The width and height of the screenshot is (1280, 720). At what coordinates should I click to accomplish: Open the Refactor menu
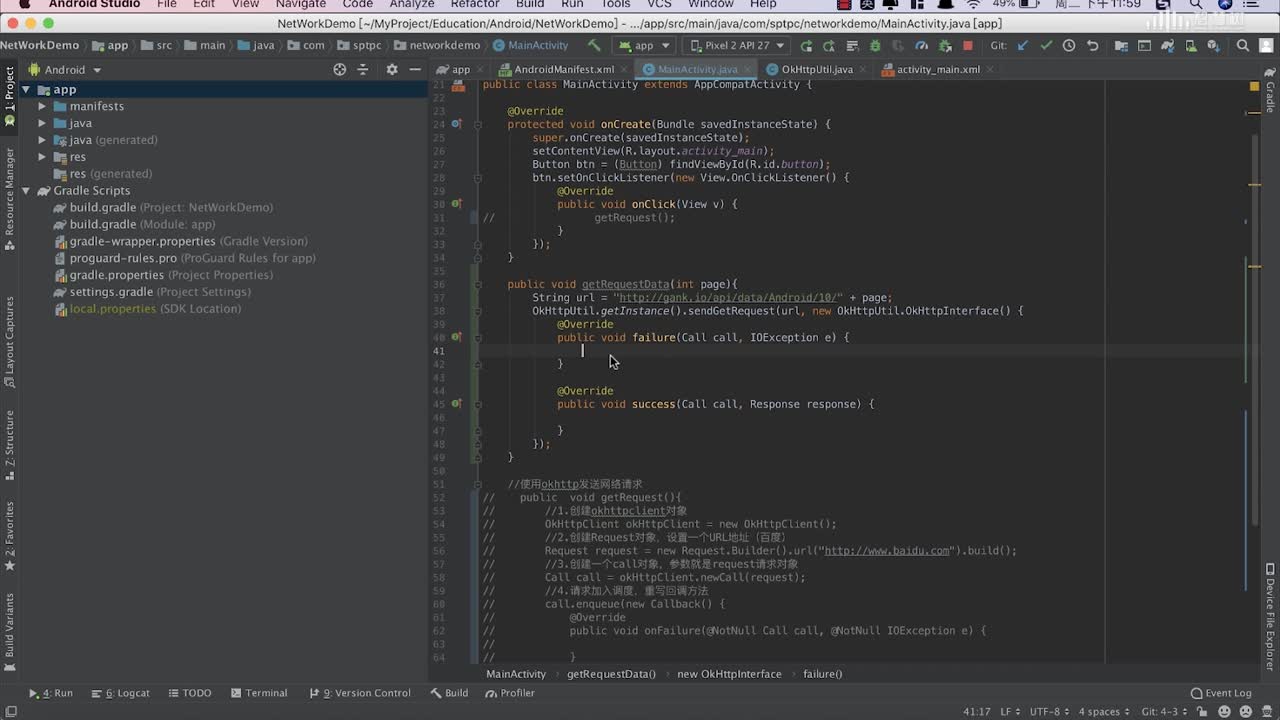point(475,4)
